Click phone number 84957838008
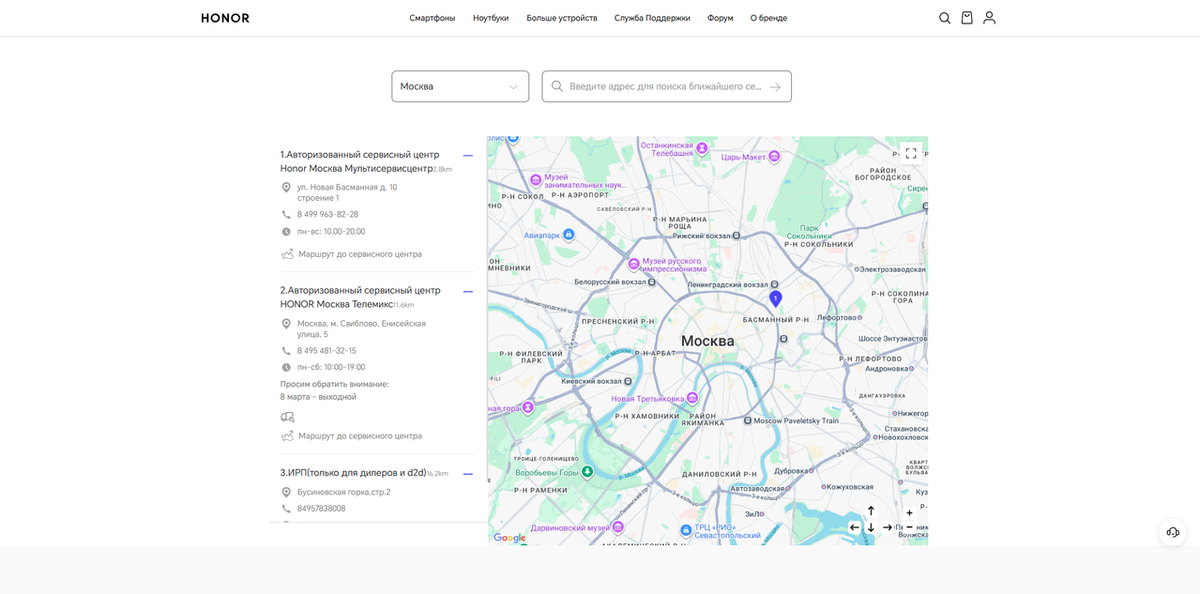 point(321,508)
